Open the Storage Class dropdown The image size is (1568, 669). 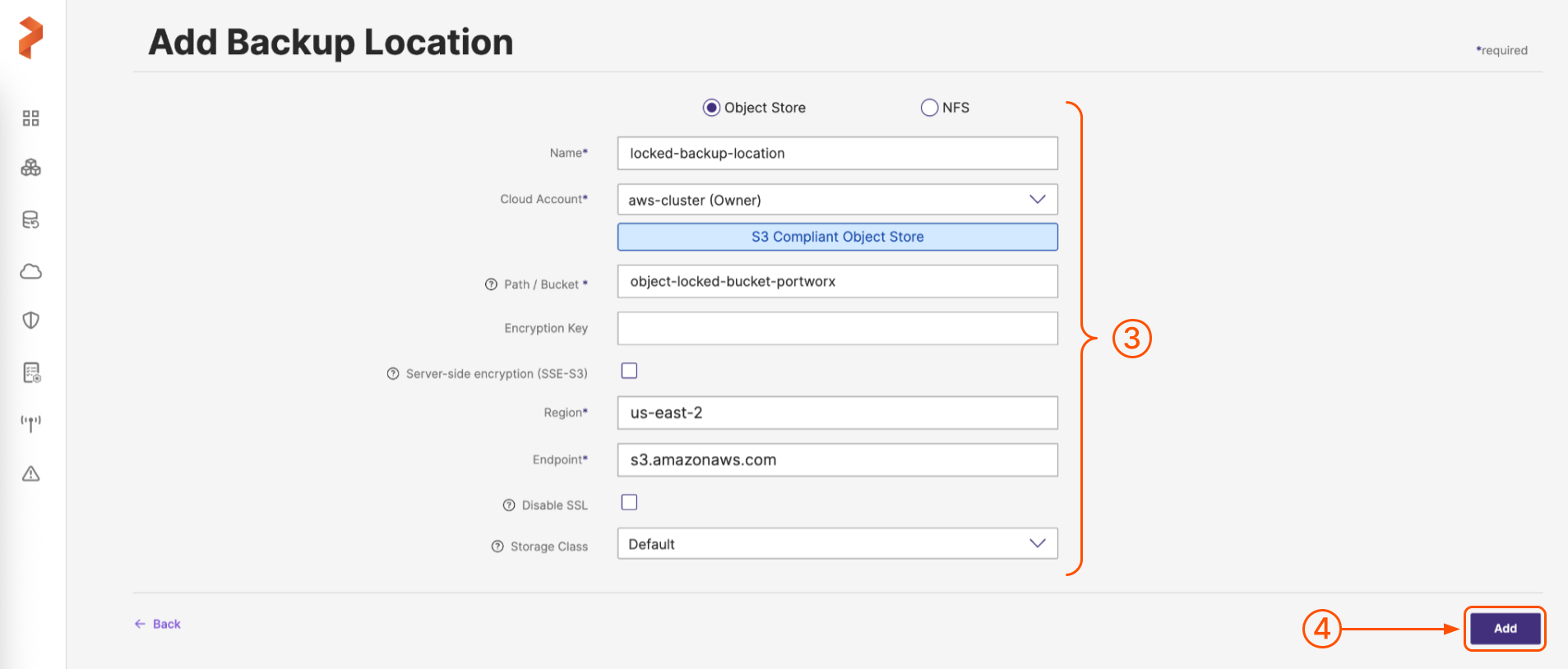pos(837,544)
